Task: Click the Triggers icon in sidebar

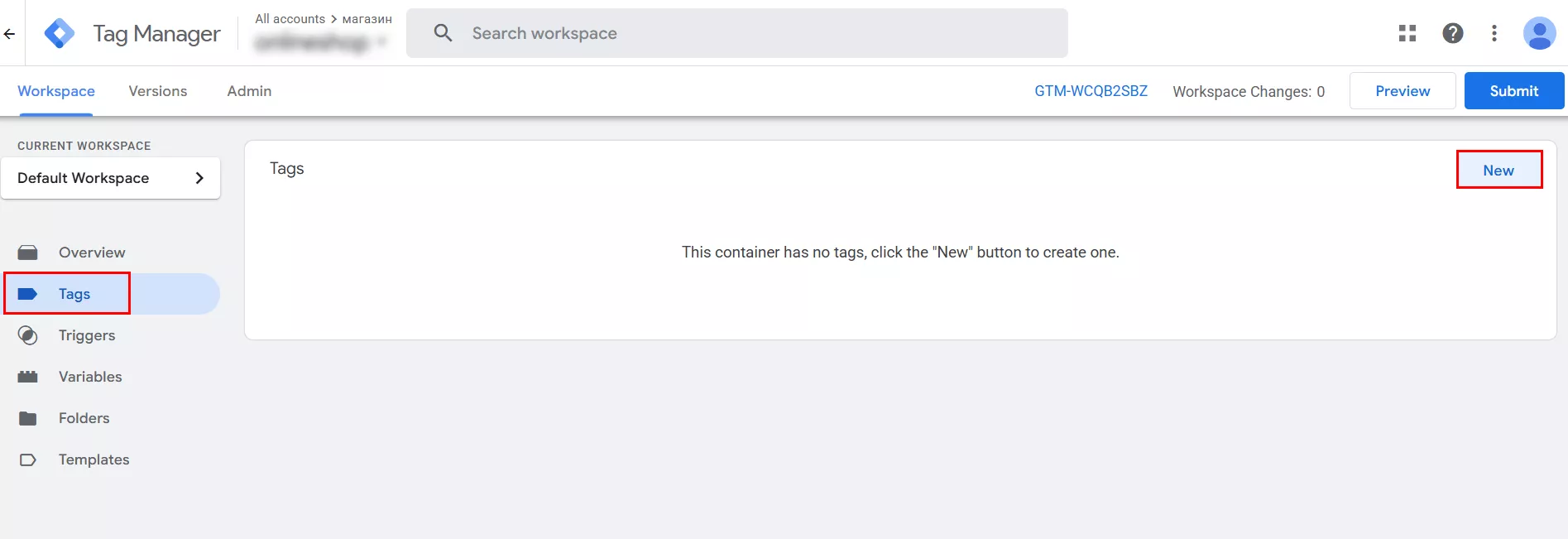Action: [x=28, y=335]
